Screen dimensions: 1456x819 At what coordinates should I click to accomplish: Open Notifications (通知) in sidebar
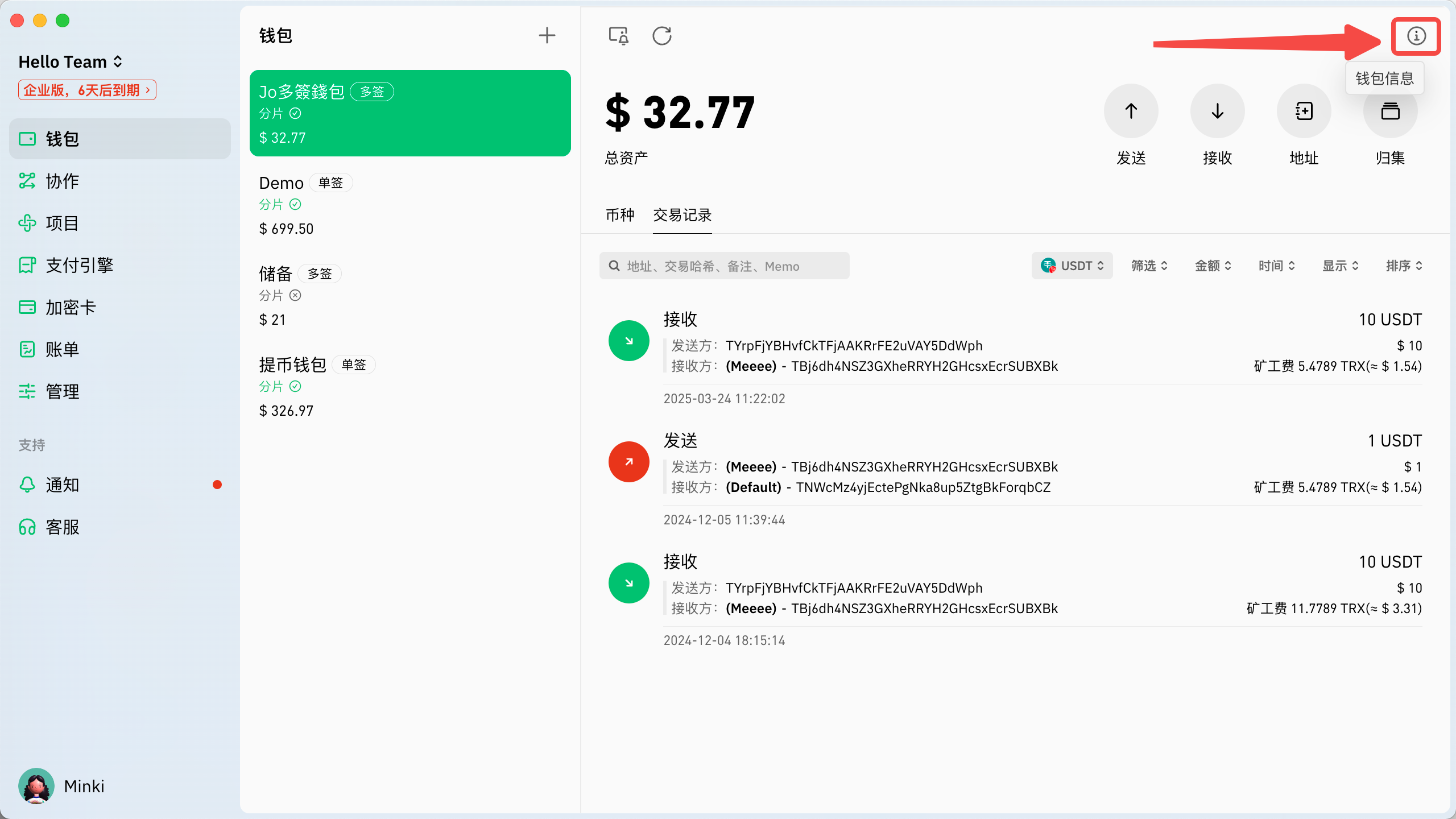63,485
